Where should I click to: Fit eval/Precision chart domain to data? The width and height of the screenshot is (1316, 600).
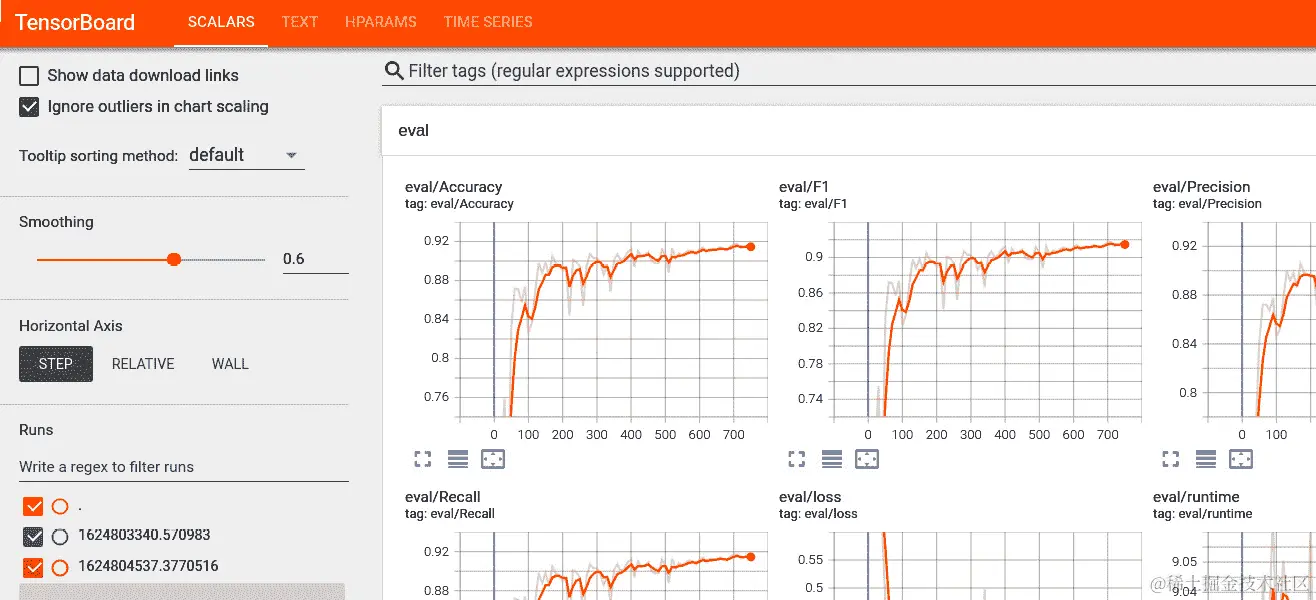(1240, 459)
